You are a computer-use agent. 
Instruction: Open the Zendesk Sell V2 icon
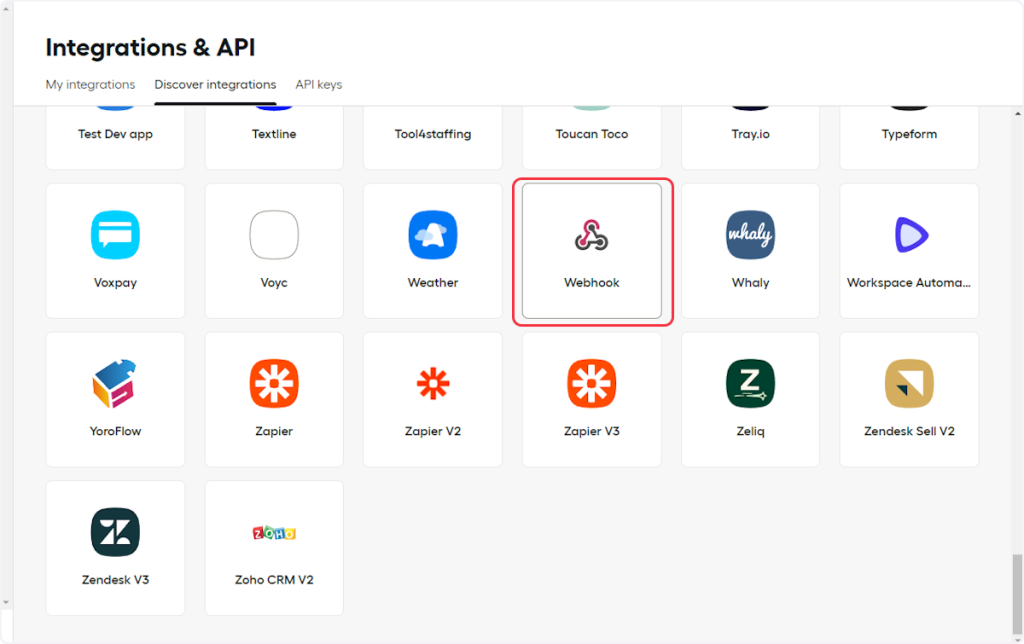[909, 384]
